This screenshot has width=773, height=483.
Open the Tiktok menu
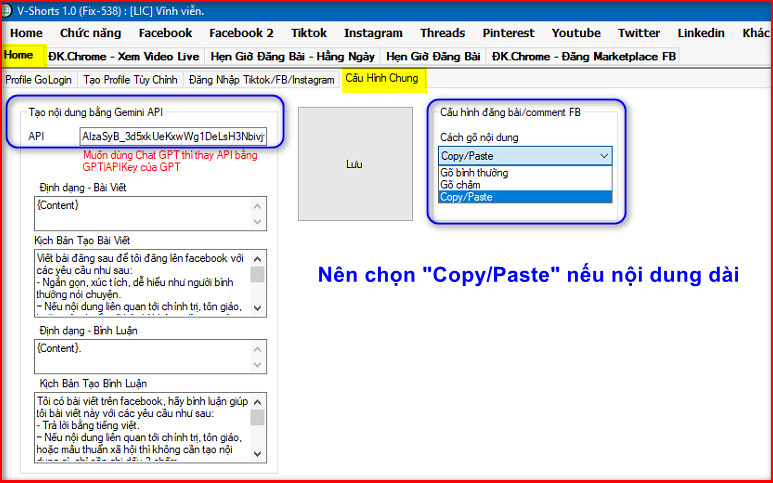point(309,33)
